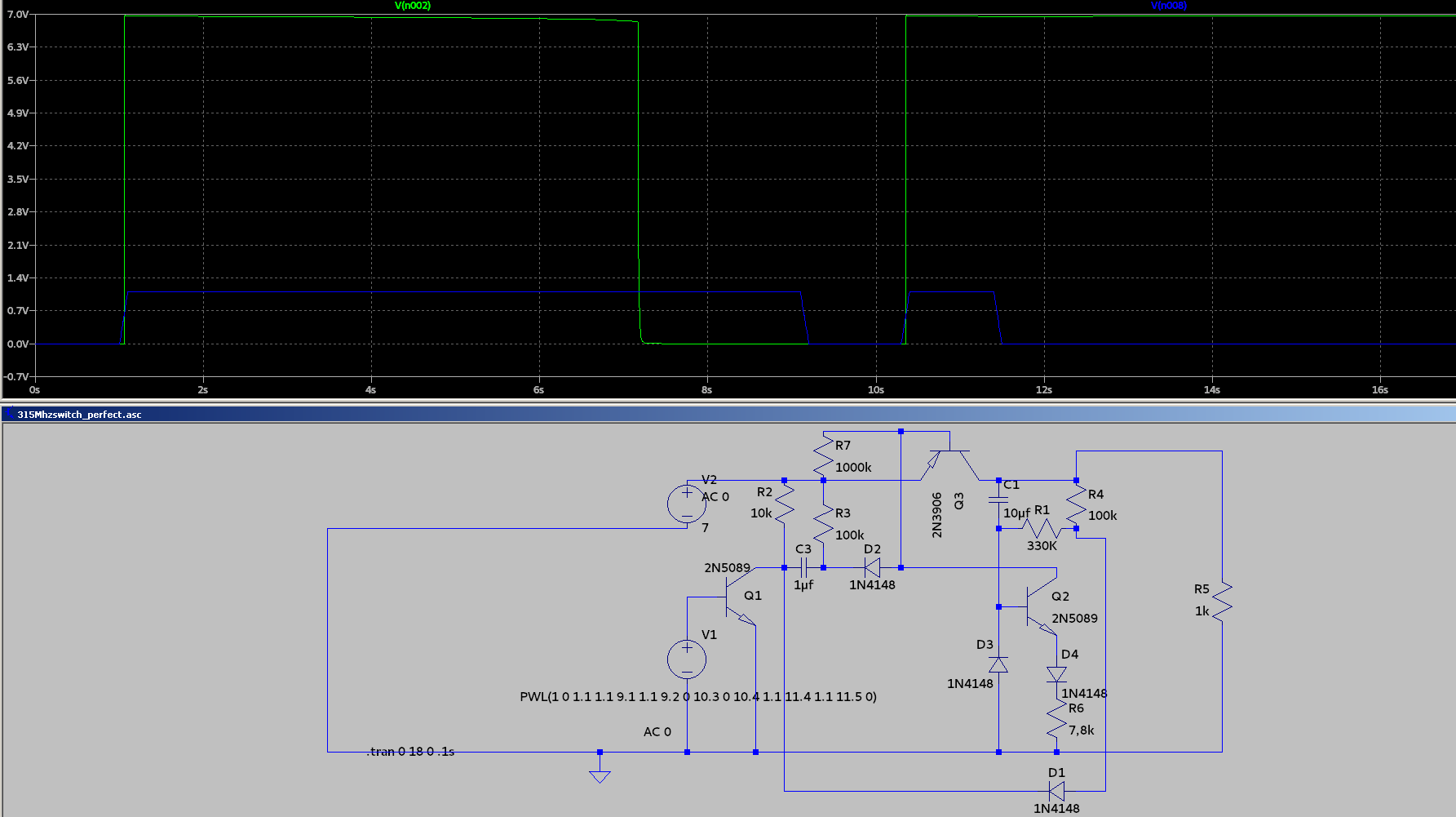Select the V2 voltage source symbol
This screenshot has width=1456, height=817.
pos(687,504)
